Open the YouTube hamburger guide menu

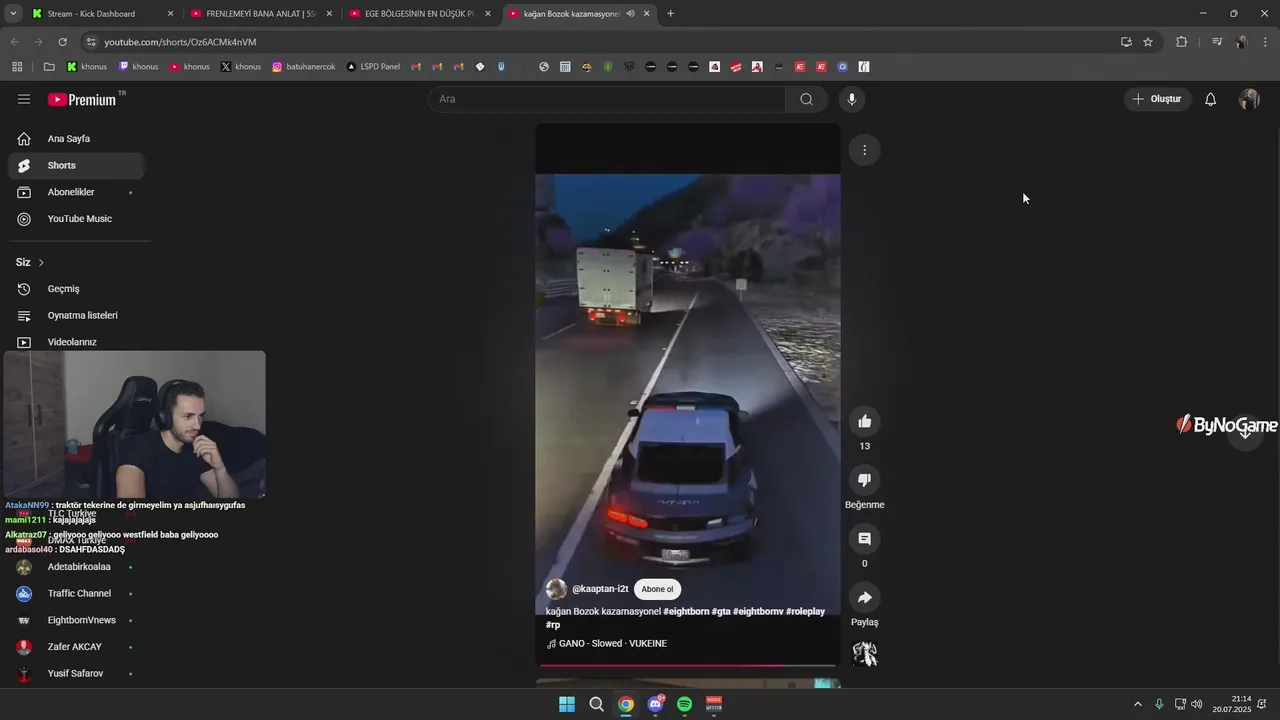point(24,99)
